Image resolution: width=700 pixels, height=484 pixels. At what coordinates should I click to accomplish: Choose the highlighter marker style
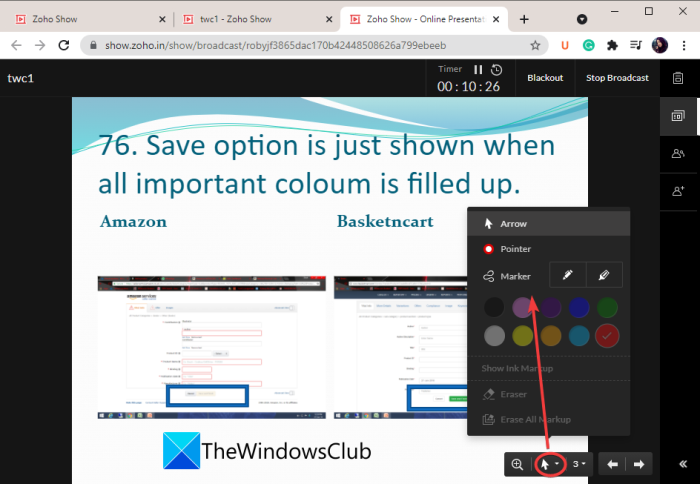(x=604, y=275)
